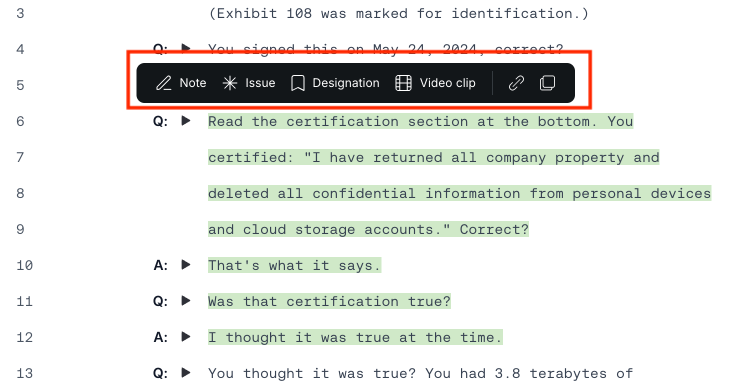This screenshot has height=389, width=733.
Task: Add a Note using the pencil icon
Action: (181, 83)
